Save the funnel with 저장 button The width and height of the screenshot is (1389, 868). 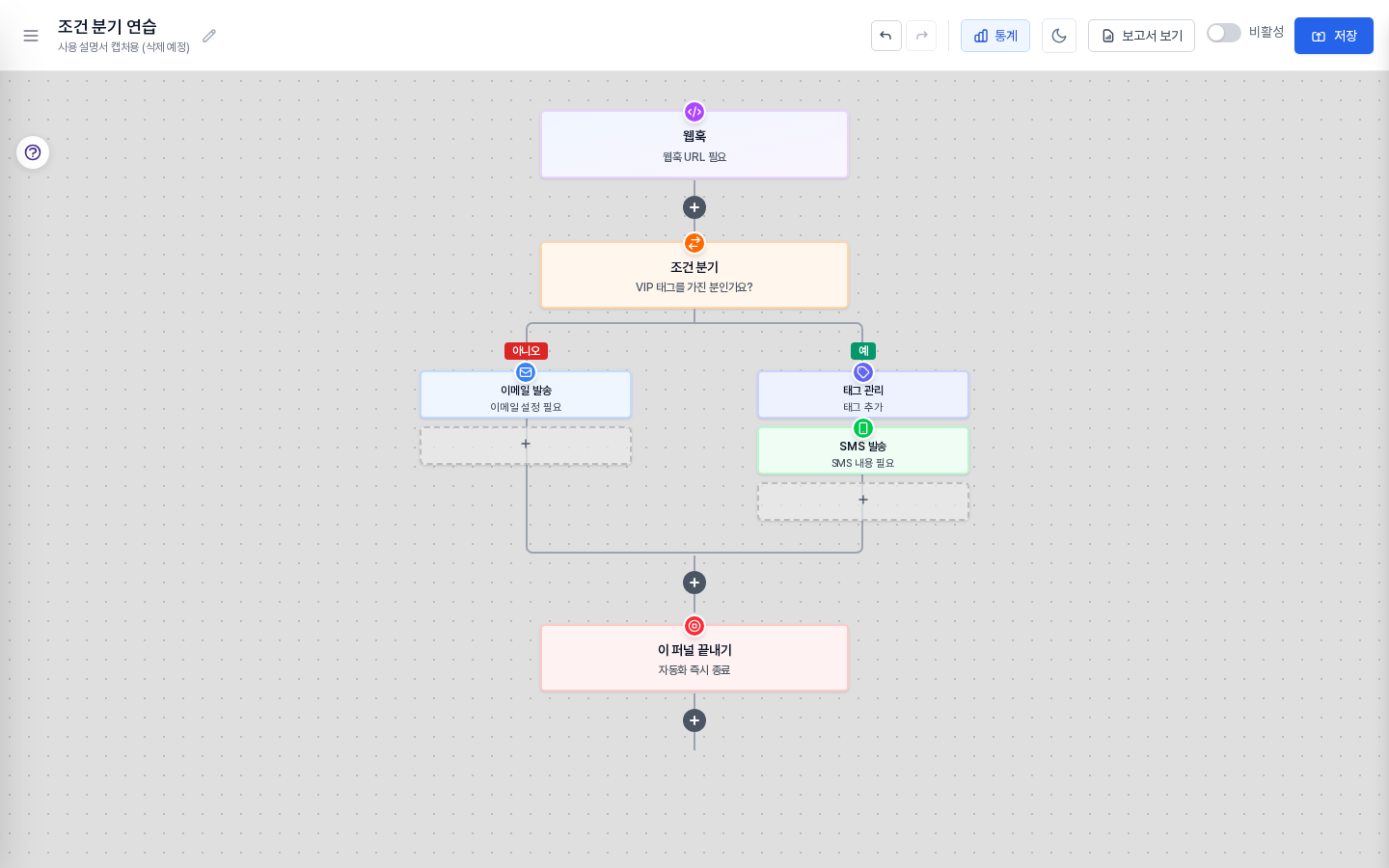coord(1334,36)
